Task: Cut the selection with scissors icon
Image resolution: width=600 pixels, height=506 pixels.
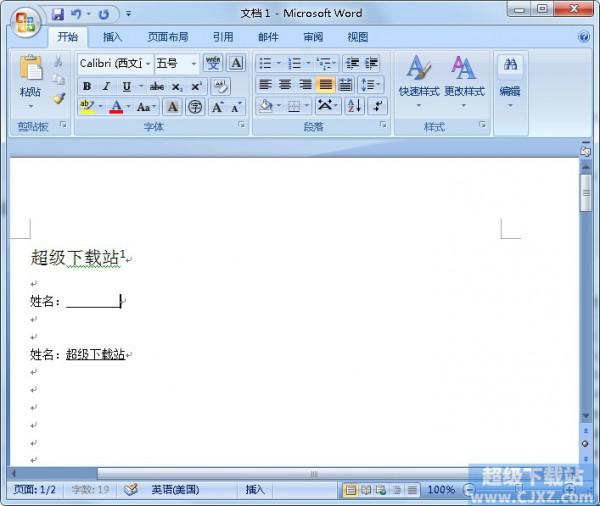Action: (58, 62)
